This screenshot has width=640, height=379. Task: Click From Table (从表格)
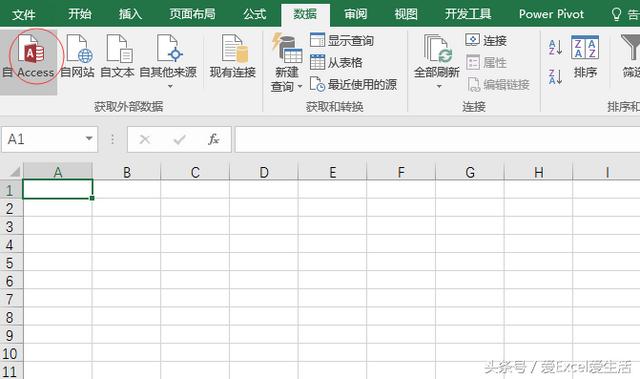(x=336, y=62)
